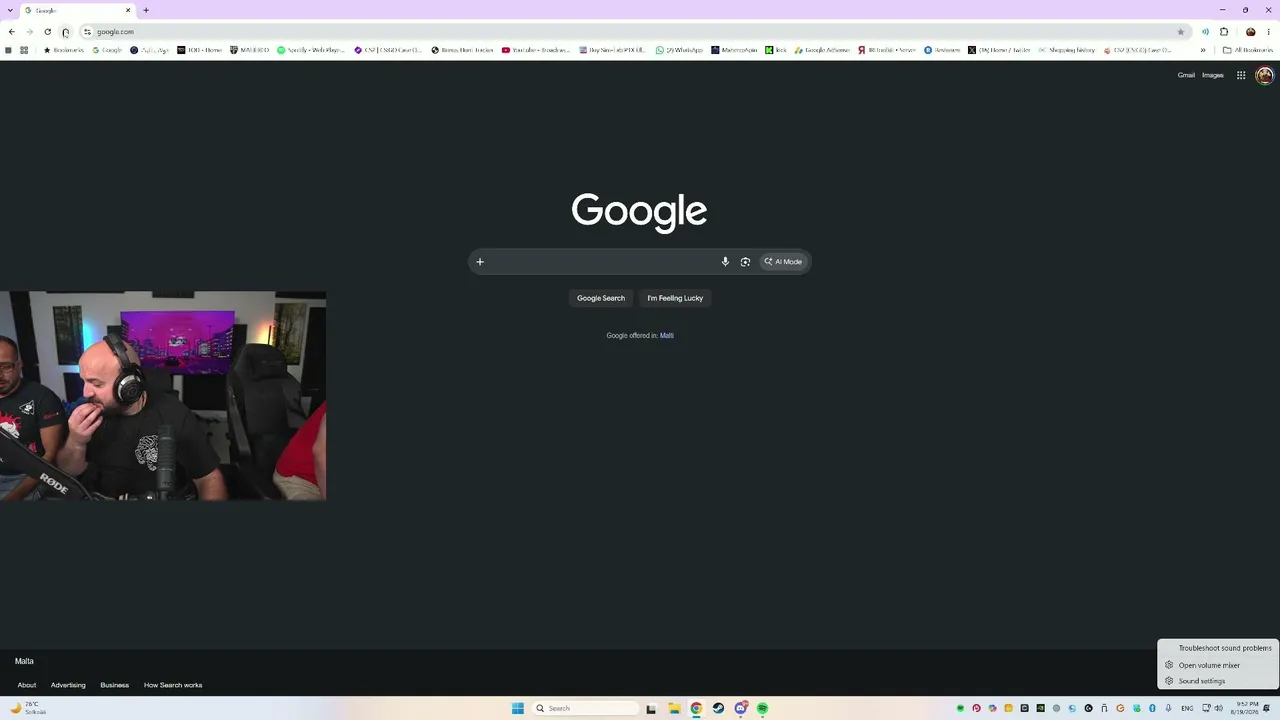1280x720 pixels.
Task: Open the Spotify Web Player bookmark
Action: coord(311,50)
